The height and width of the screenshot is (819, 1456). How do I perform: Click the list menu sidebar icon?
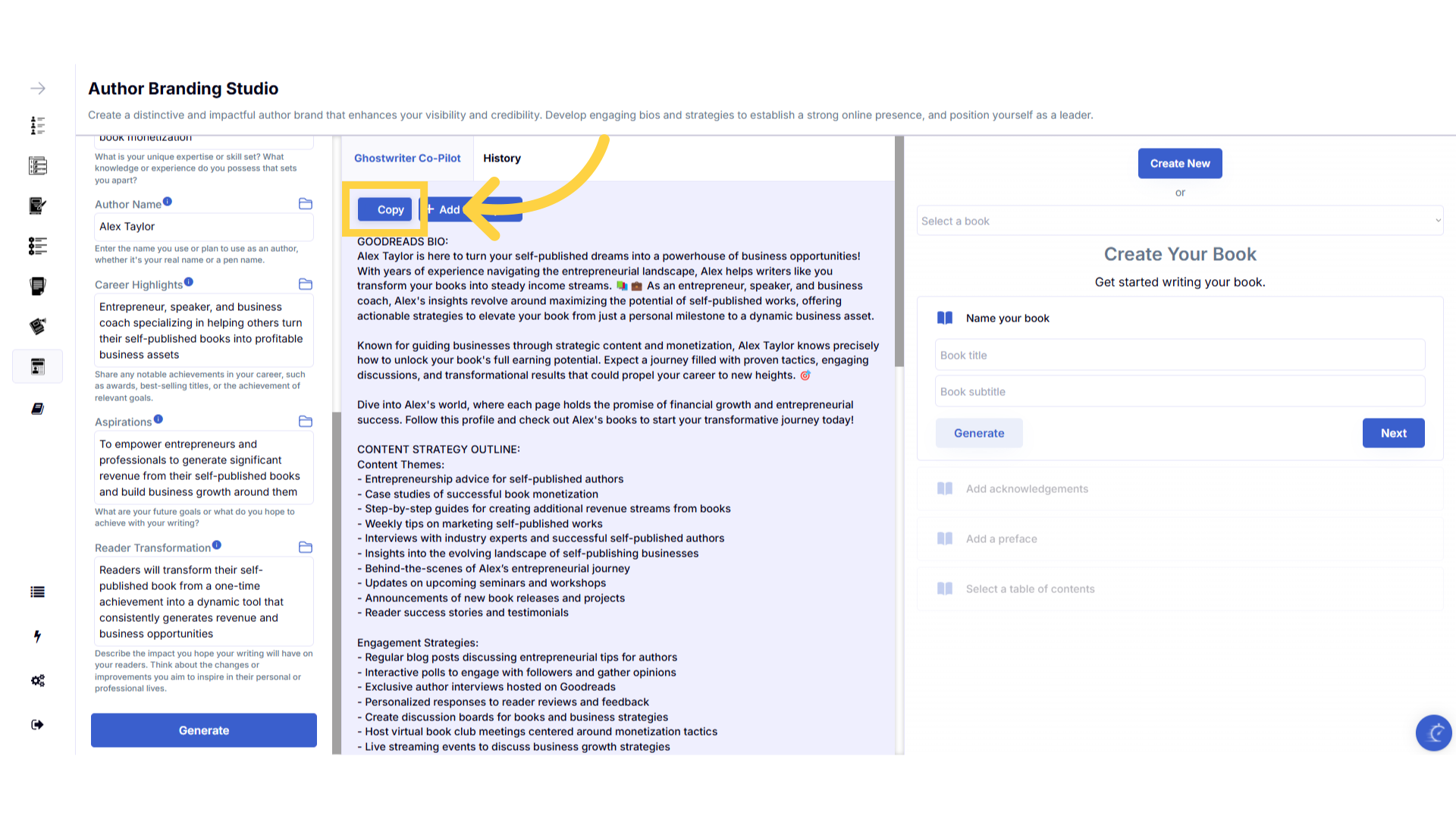(37, 592)
